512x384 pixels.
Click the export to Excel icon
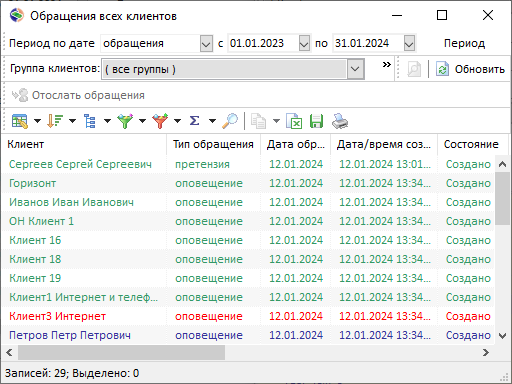(x=294, y=121)
